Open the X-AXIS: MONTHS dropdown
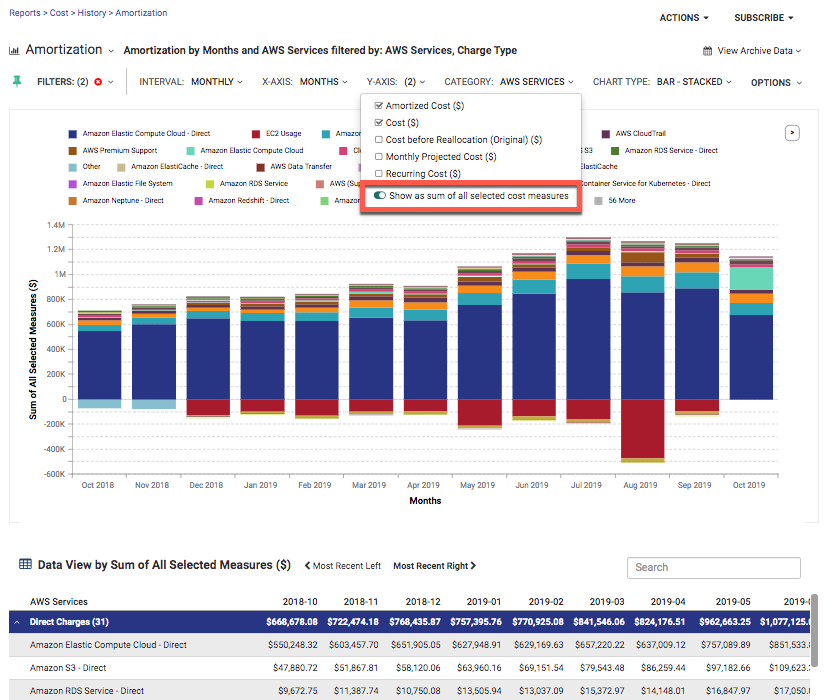Screen dimensions: 828x700 pos(305,82)
